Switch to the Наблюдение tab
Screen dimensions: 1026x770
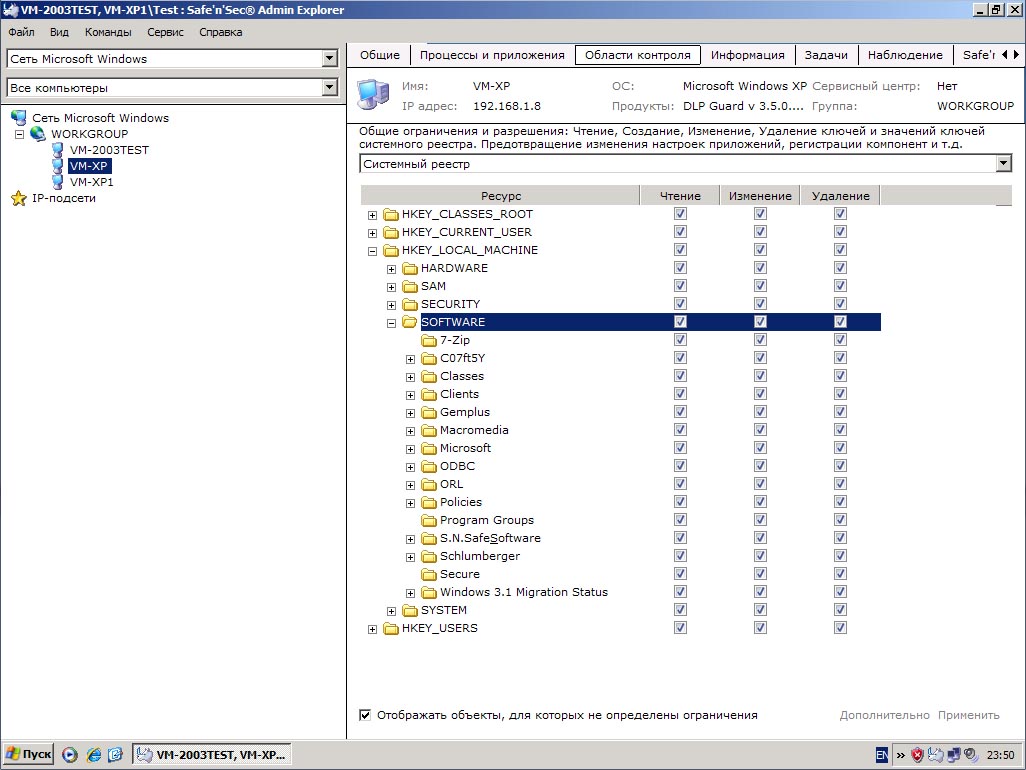pyautogui.click(x=905, y=55)
